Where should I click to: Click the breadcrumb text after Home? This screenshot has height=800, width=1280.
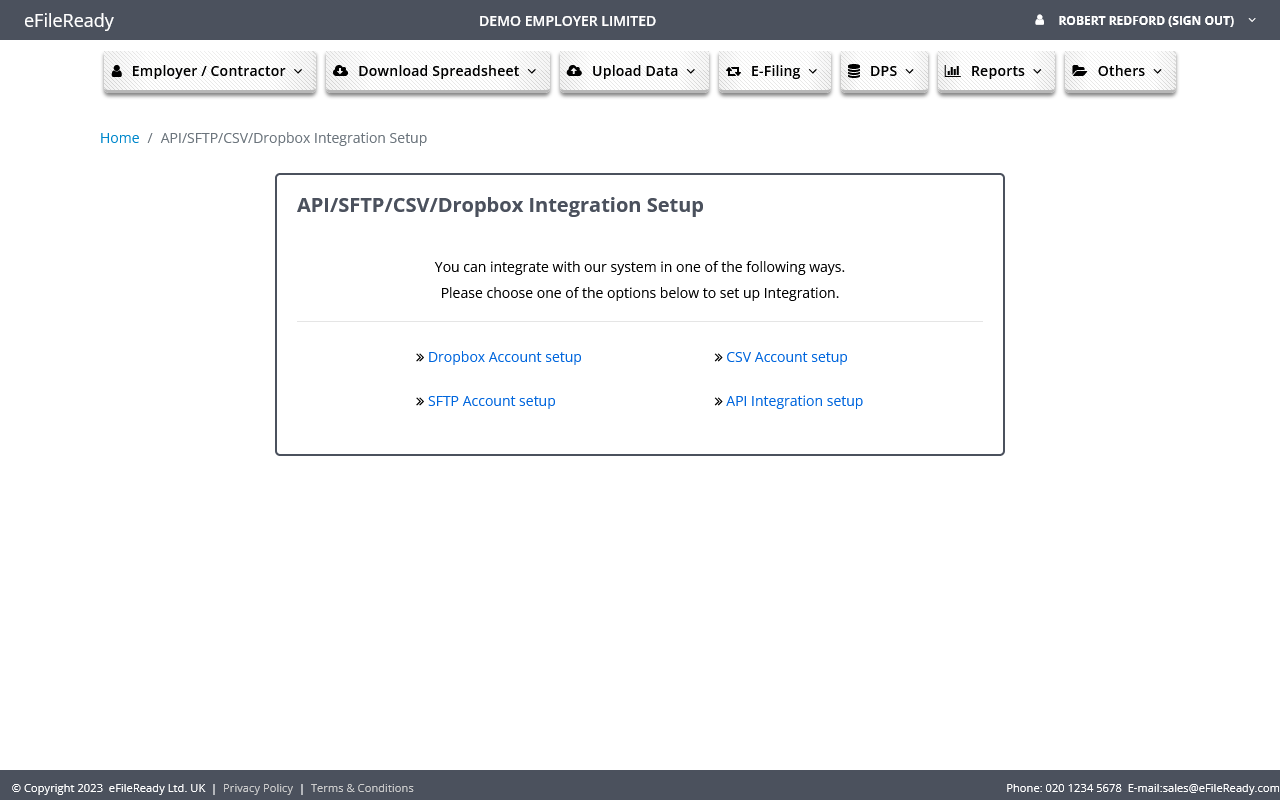click(294, 138)
